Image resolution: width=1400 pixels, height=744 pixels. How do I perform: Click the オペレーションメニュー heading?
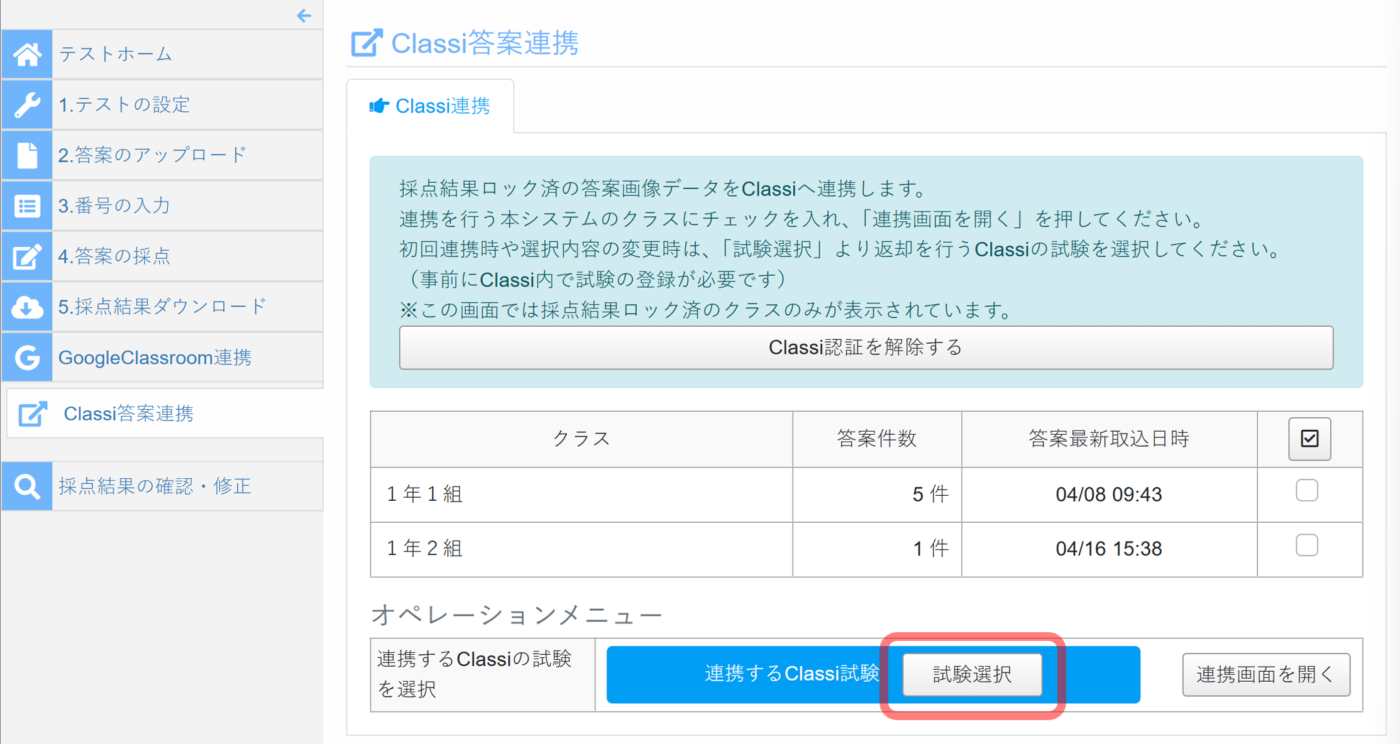pos(516,614)
